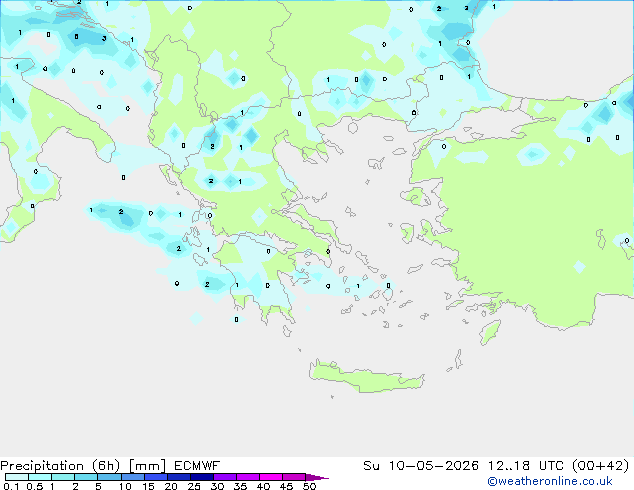
Task: Click the legend value '0.5'
Action: (x=35, y=486)
